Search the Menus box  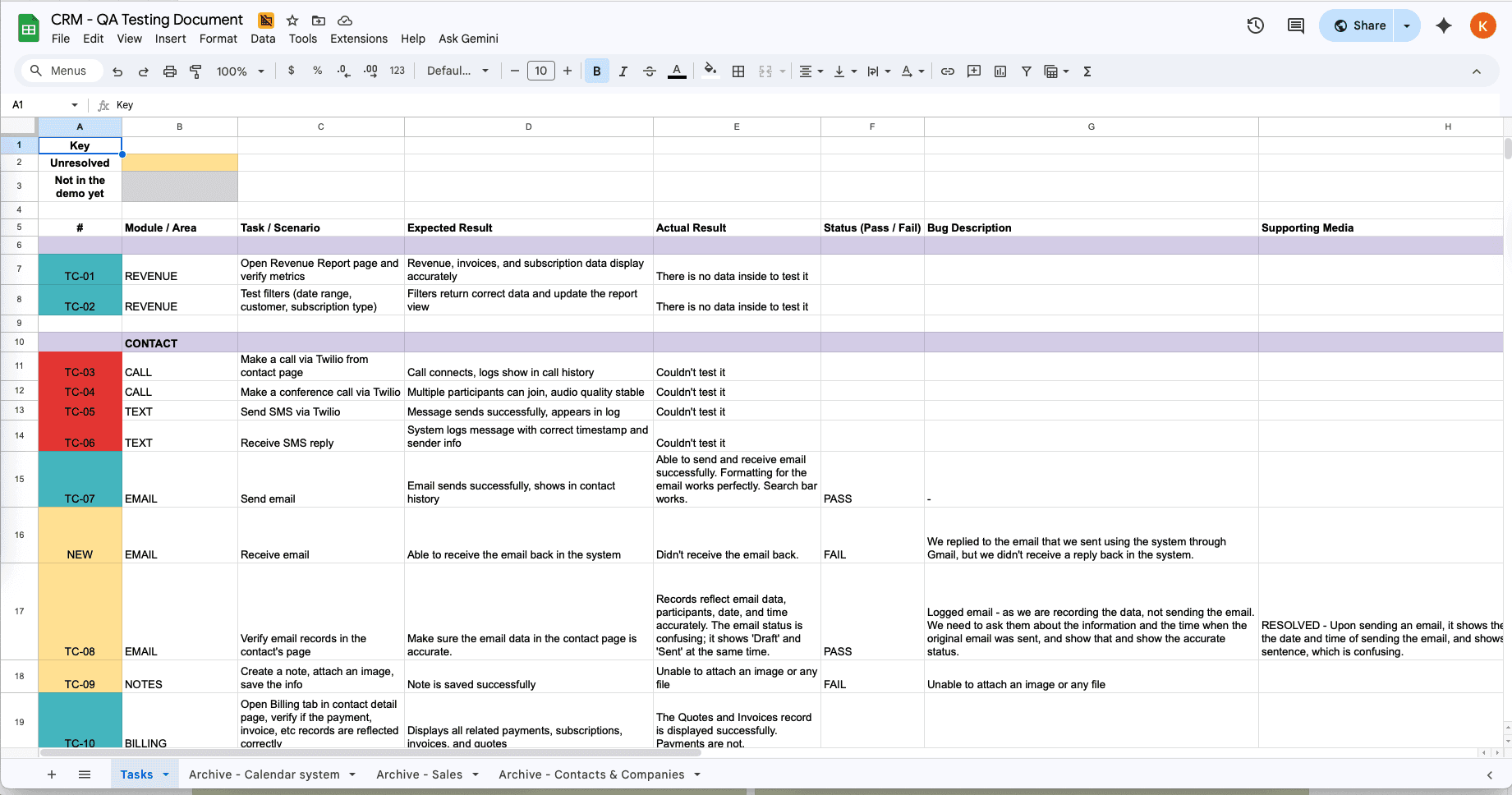(x=62, y=71)
